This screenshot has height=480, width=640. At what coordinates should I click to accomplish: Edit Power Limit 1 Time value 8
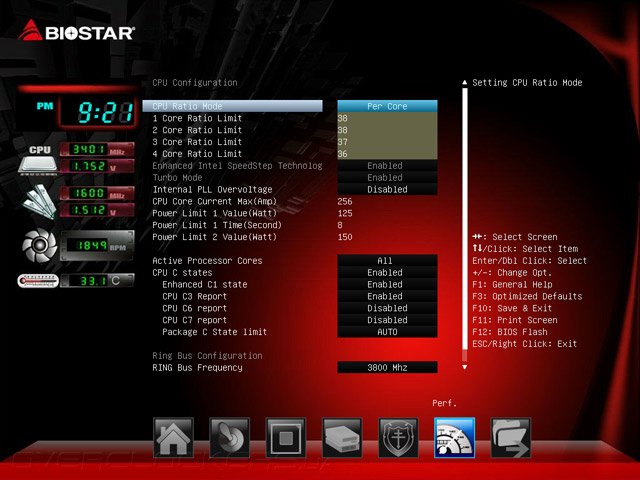[x=340, y=225]
